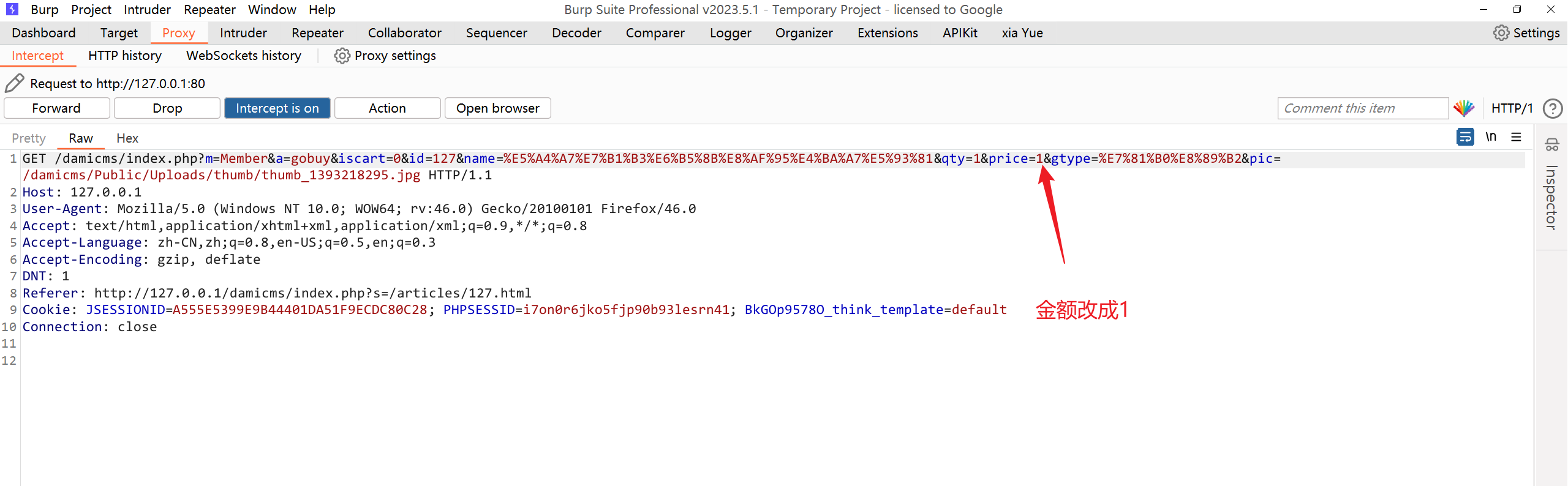Open the Action menu button
The image size is (1568, 486).
coord(388,108)
